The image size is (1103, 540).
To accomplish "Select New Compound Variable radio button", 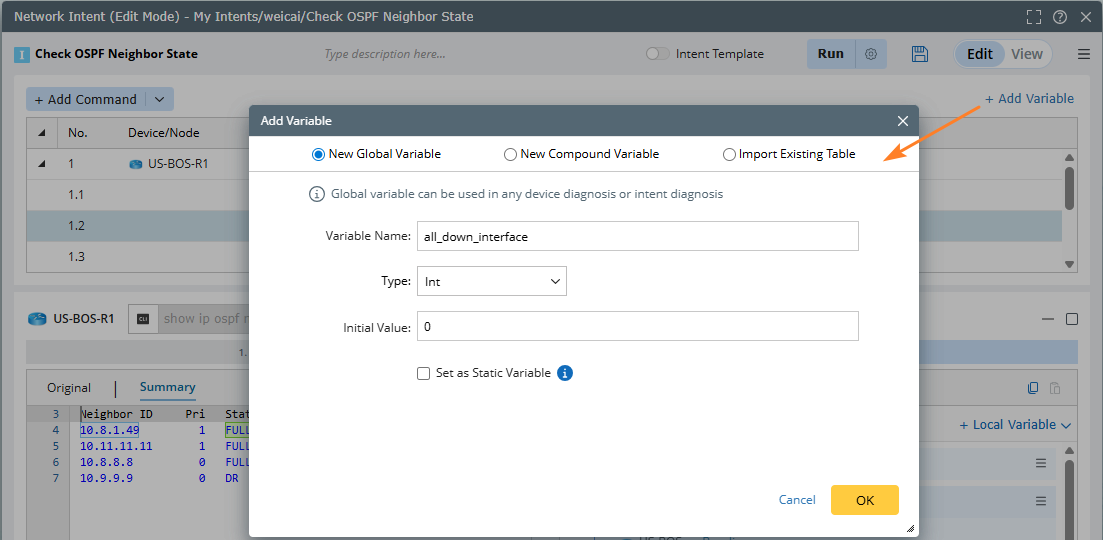I will (511, 154).
